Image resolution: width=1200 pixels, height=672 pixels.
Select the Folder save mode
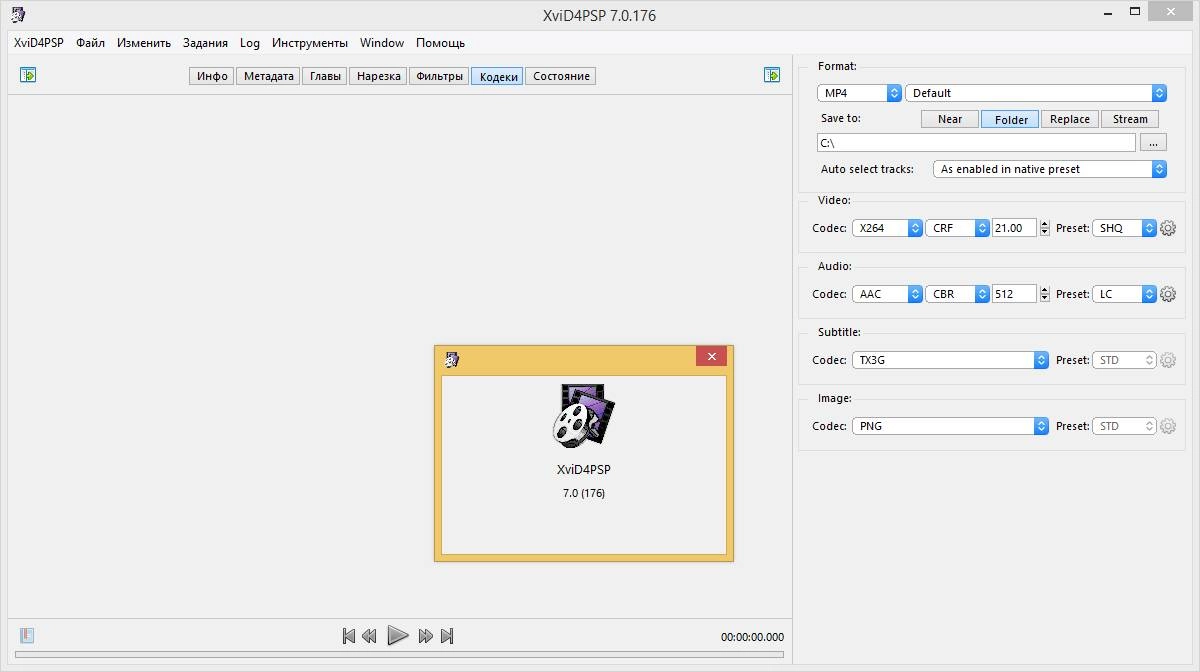coord(1011,119)
